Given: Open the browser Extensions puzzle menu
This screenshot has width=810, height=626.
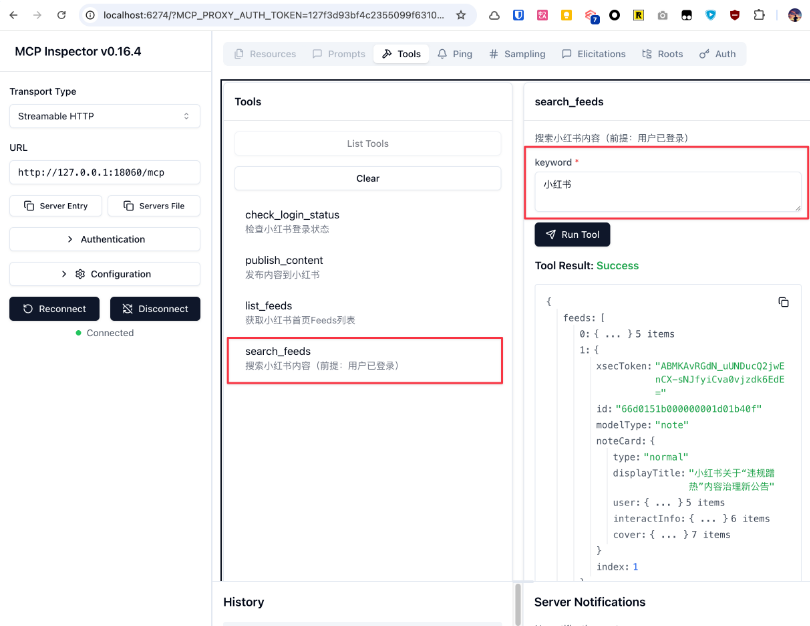Looking at the screenshot, I should click(x=759, y=15).
